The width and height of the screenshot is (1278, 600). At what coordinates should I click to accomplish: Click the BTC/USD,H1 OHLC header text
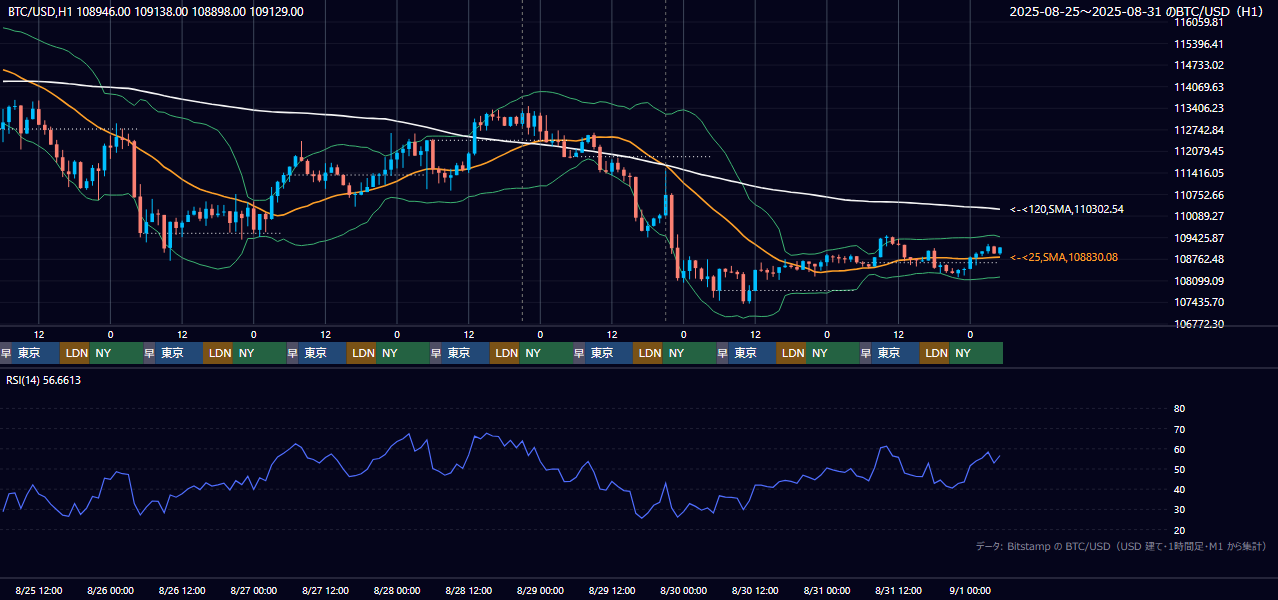click(x=156, y=12)
